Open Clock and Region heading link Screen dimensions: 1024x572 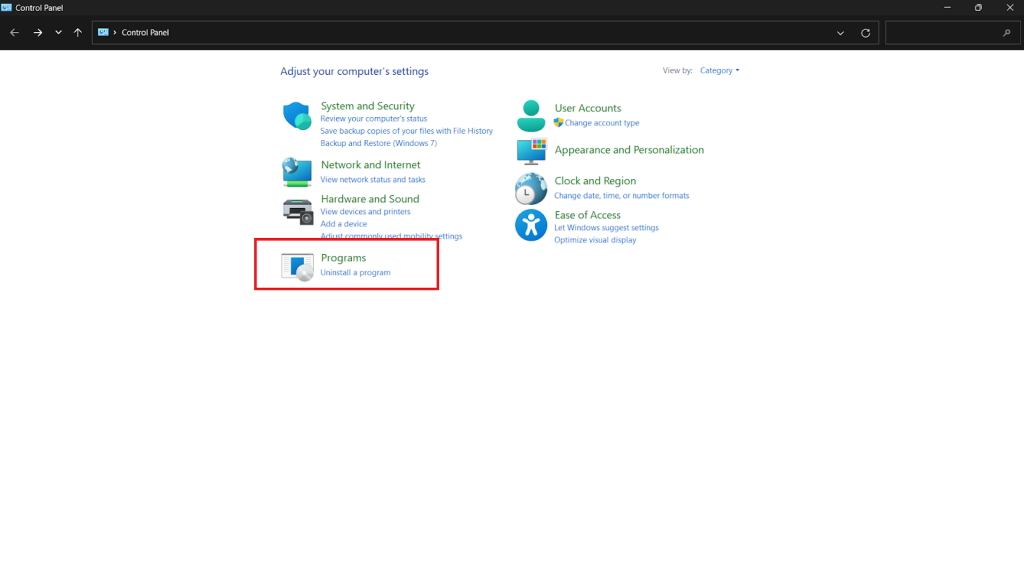pos(595,181)
